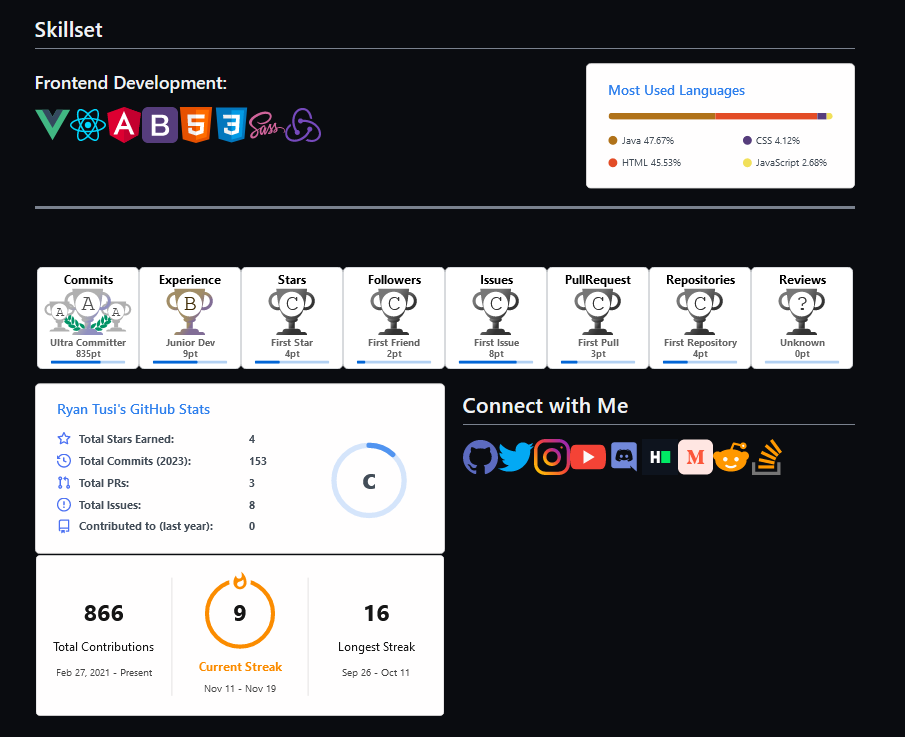
Task: Click the 835pt commits score text
Action: (88, 353)
